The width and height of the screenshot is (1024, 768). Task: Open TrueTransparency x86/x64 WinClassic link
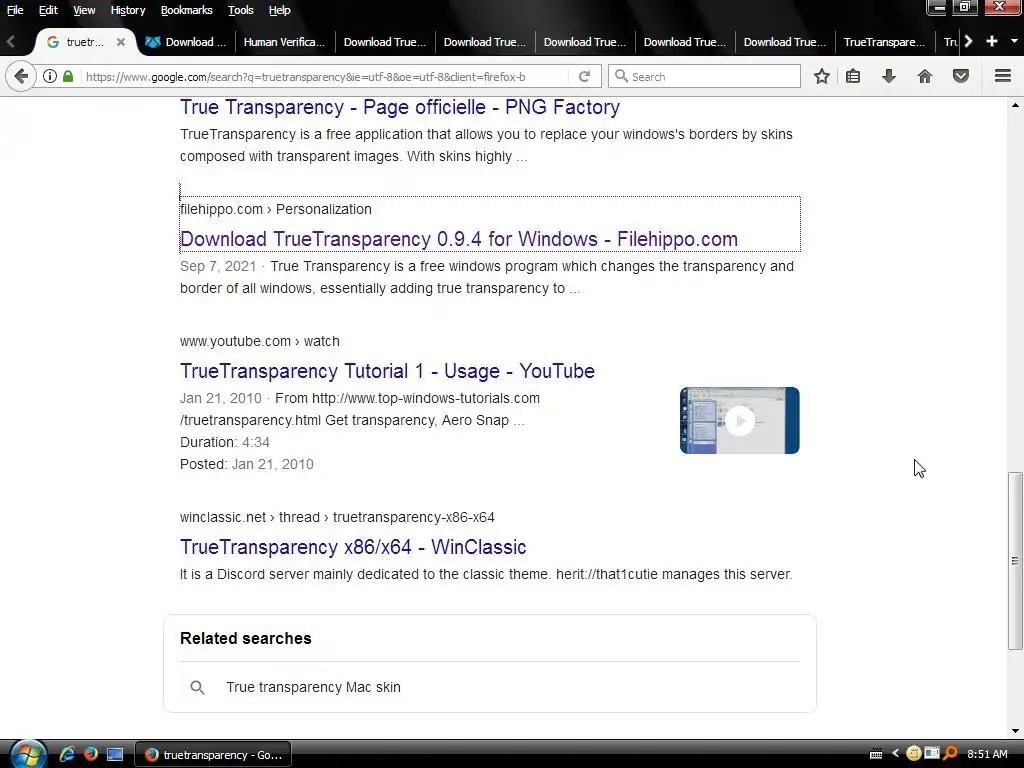(x=353, y=547)
